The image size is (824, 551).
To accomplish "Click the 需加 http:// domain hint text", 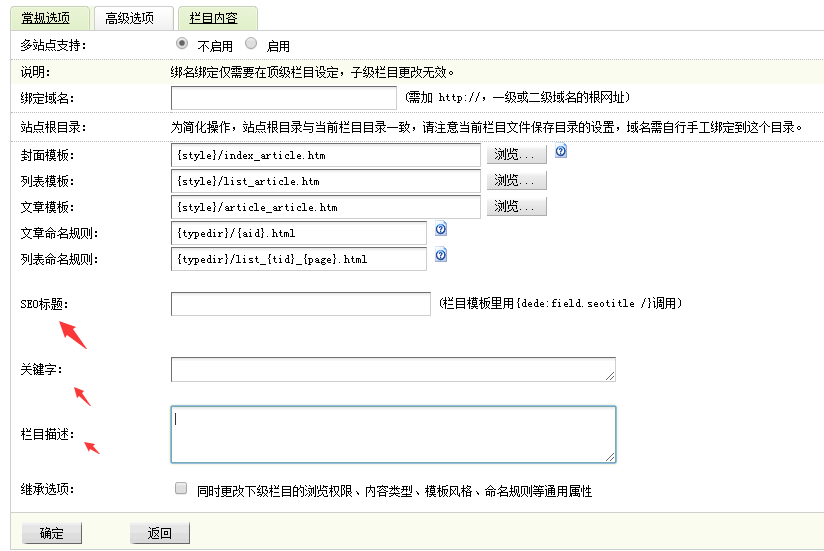I will pos(517,97).
